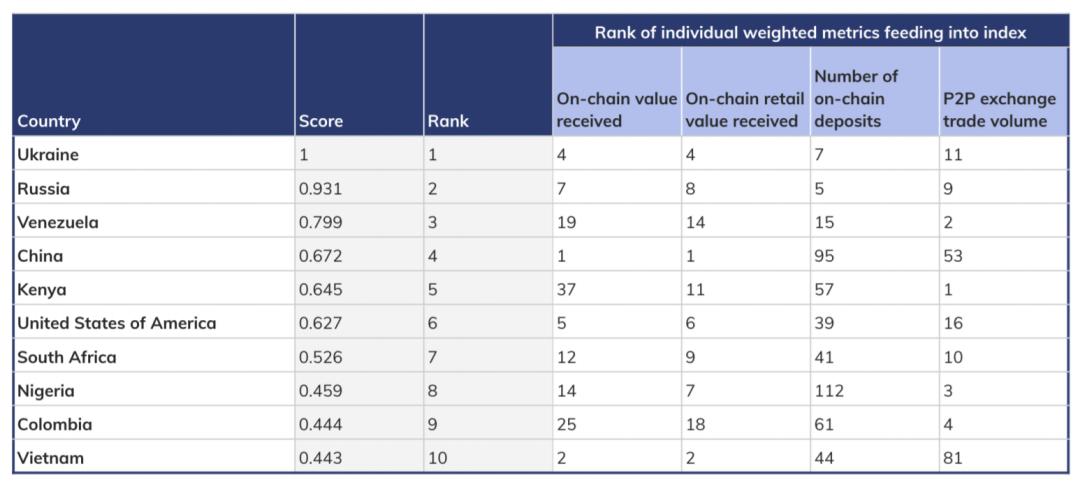Select the Kenya country cell
Image resolution: width=1080 pixels, height=487 pixels.
42,290
